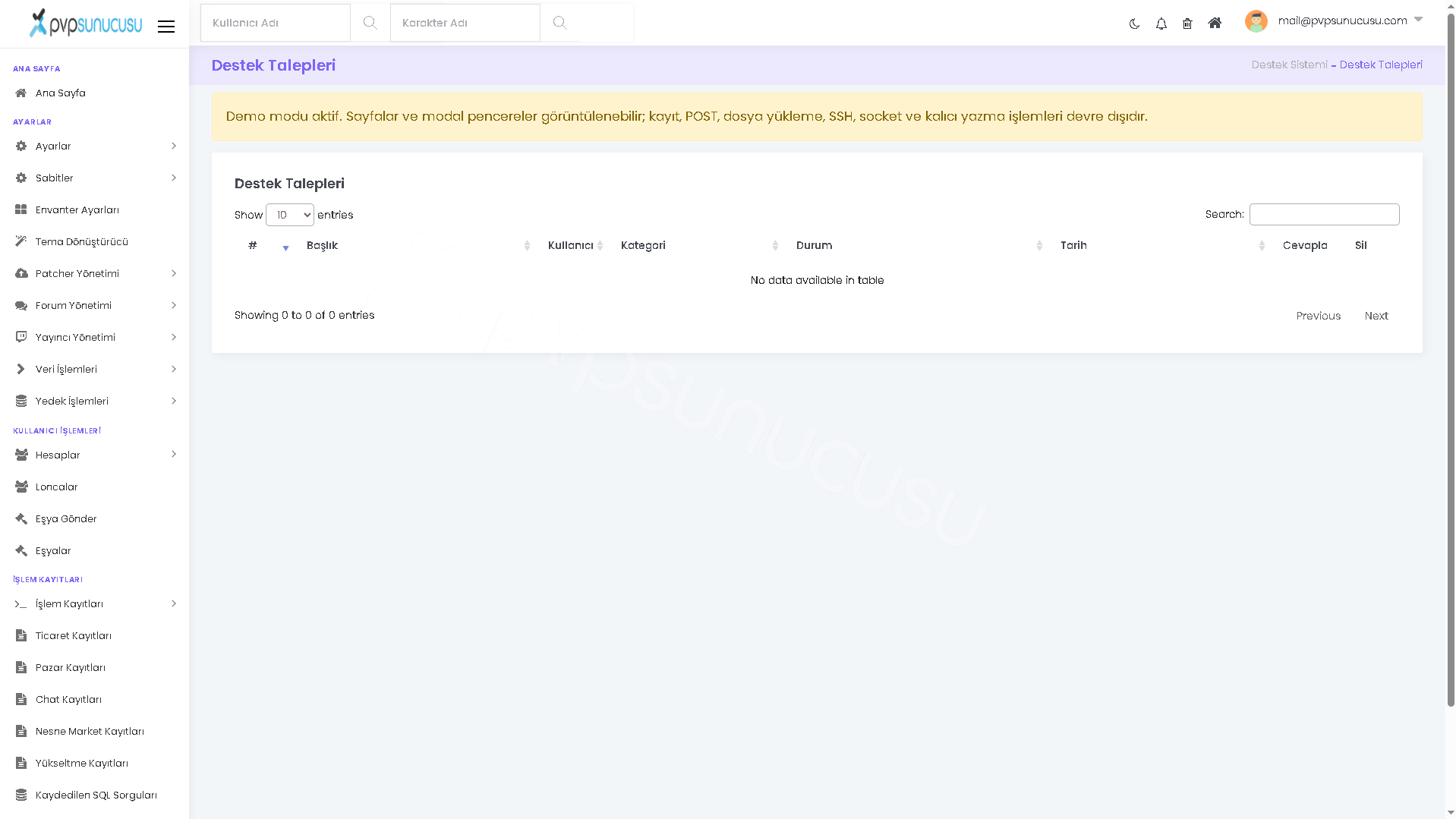Click the home icon in top bar

click(1215, 23)
